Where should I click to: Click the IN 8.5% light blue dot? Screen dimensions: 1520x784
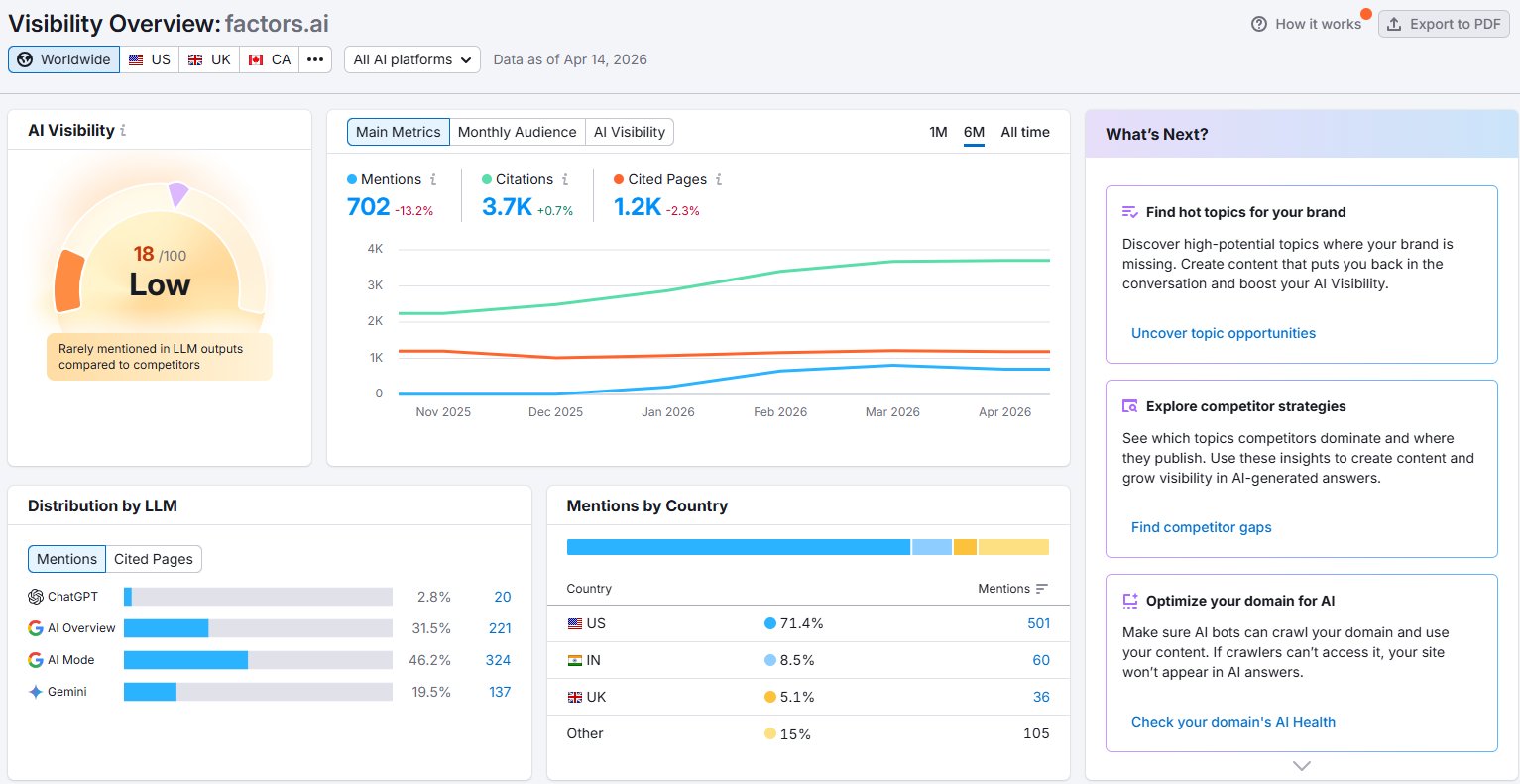pos(770,660)
